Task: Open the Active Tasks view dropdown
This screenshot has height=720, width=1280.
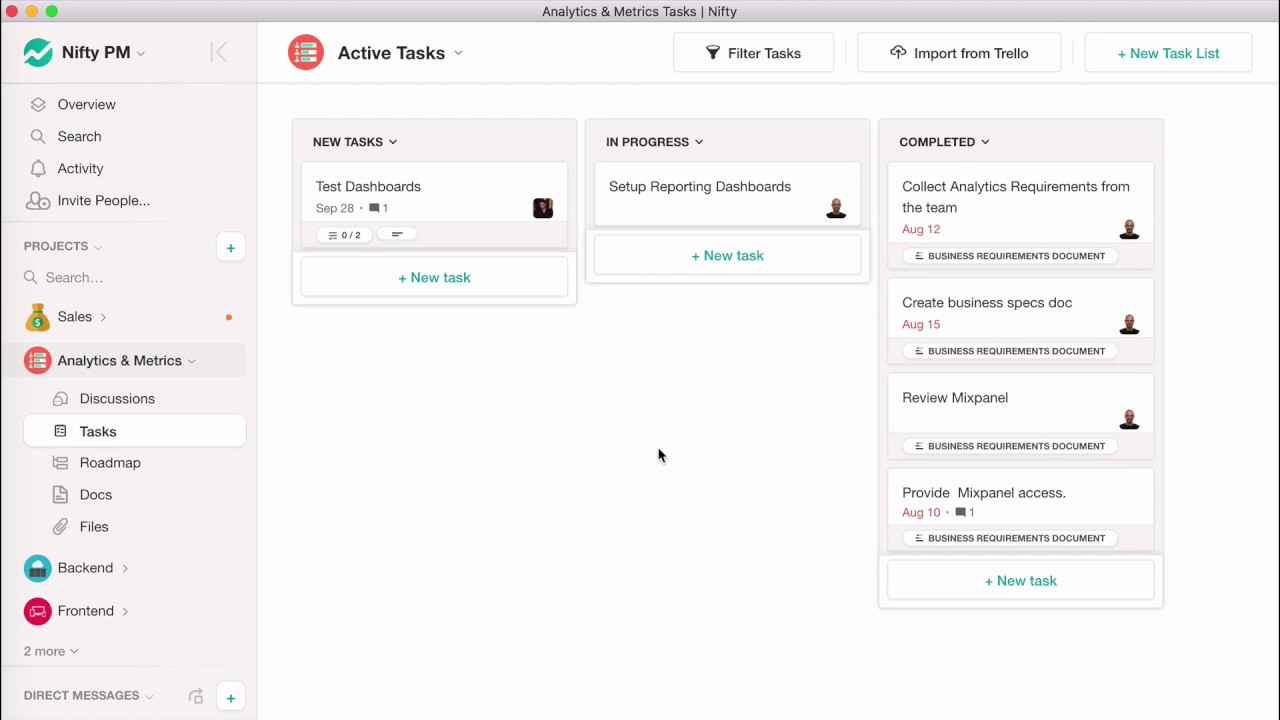Action: tap(458, 53)
